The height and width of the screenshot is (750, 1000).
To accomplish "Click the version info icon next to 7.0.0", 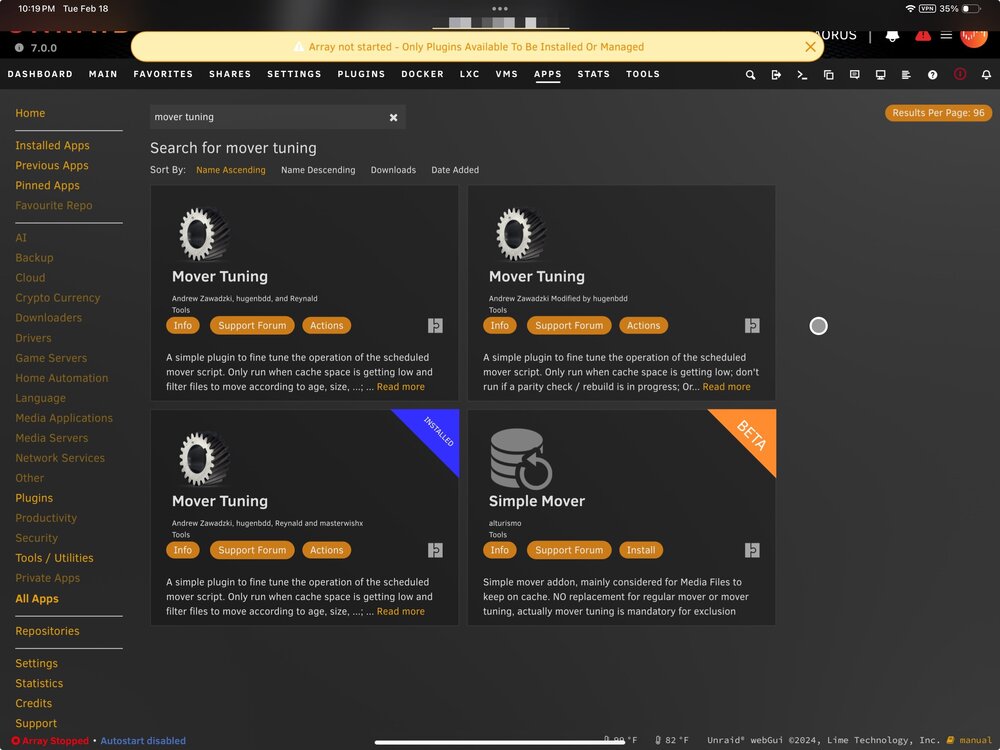I will click(19, 48).
